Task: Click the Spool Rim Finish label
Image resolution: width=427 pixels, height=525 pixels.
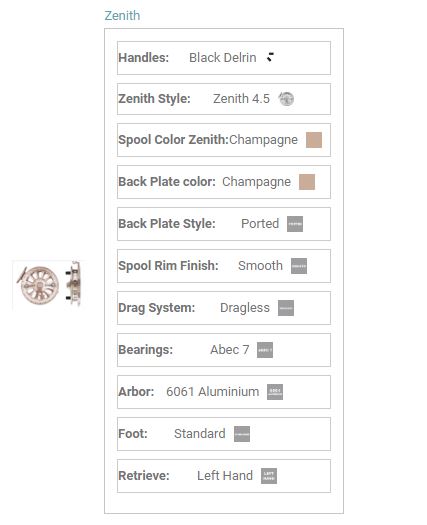Action: [168, 266]
